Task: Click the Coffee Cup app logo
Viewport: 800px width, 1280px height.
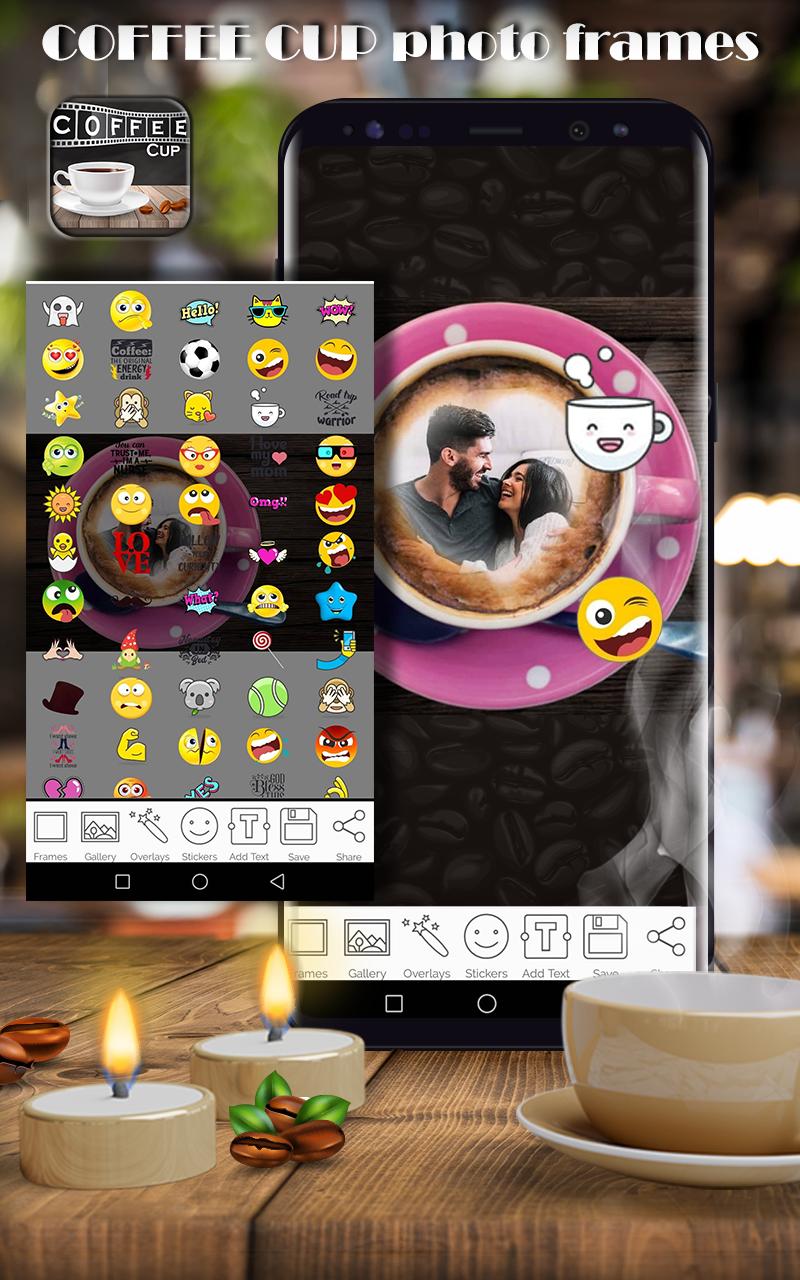Action: [x=120, y=167]
